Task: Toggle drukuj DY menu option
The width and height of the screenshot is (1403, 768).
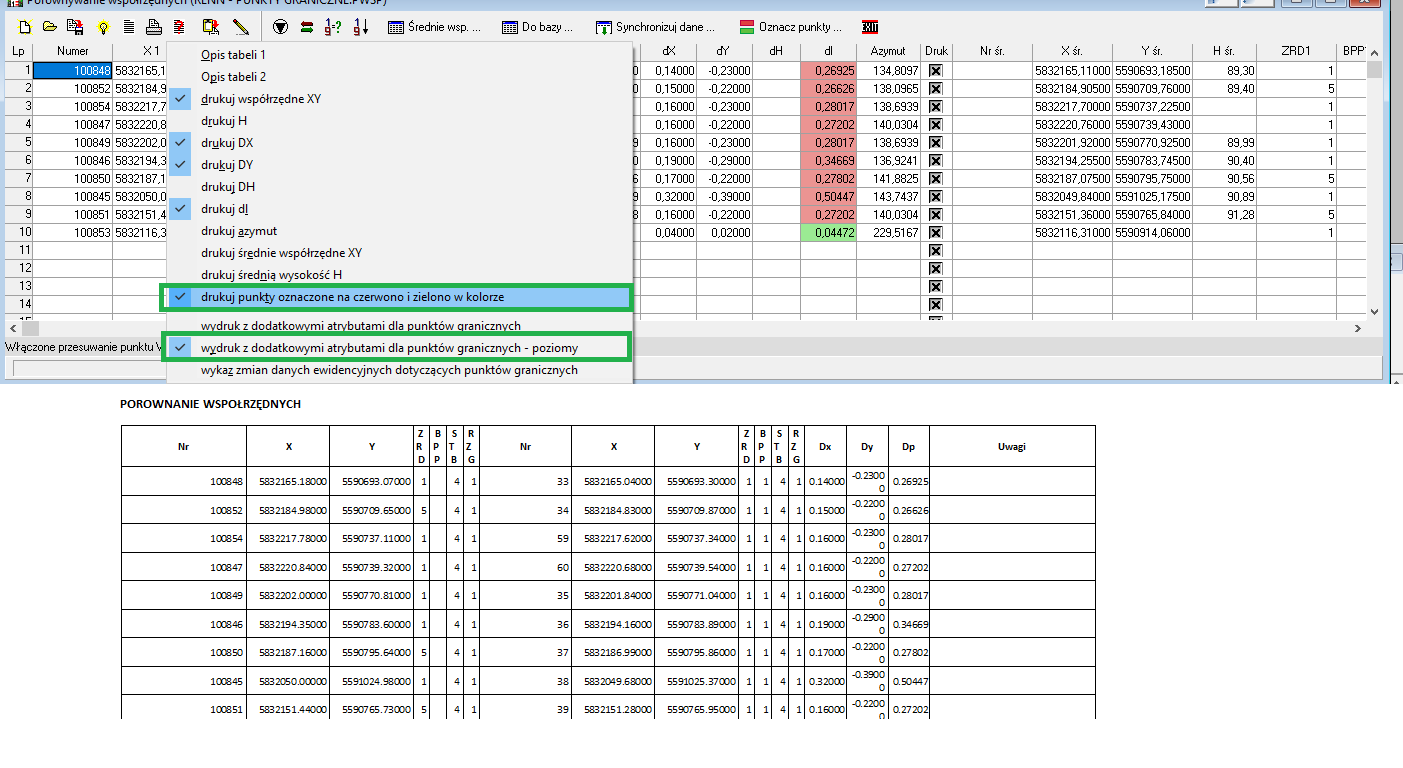Action: 400,164
